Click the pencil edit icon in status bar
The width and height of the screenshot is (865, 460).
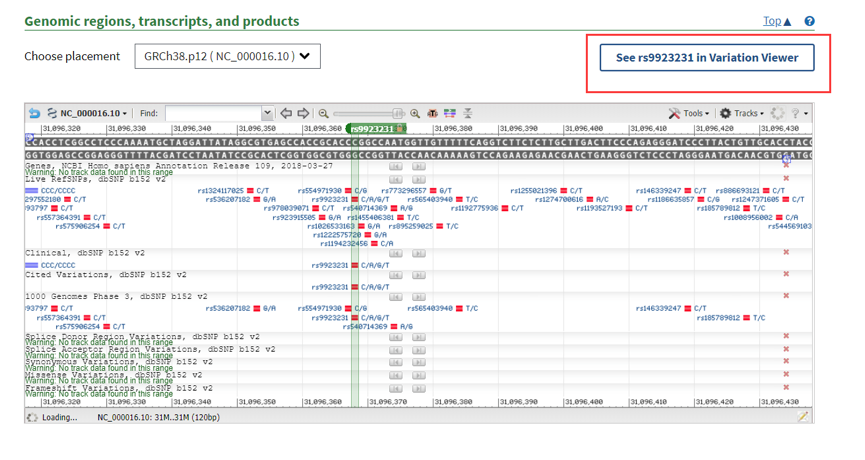(x=803, y=417)
